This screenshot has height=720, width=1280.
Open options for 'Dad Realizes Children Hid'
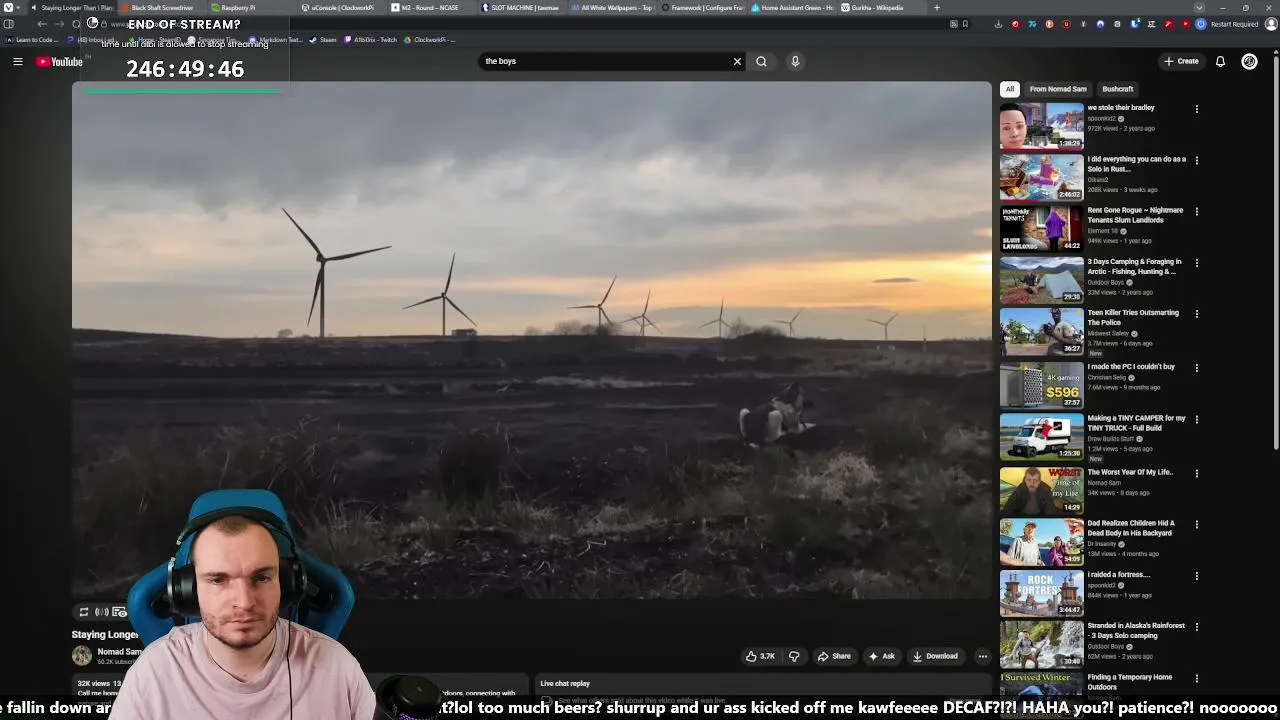(x=1197, y=524)
